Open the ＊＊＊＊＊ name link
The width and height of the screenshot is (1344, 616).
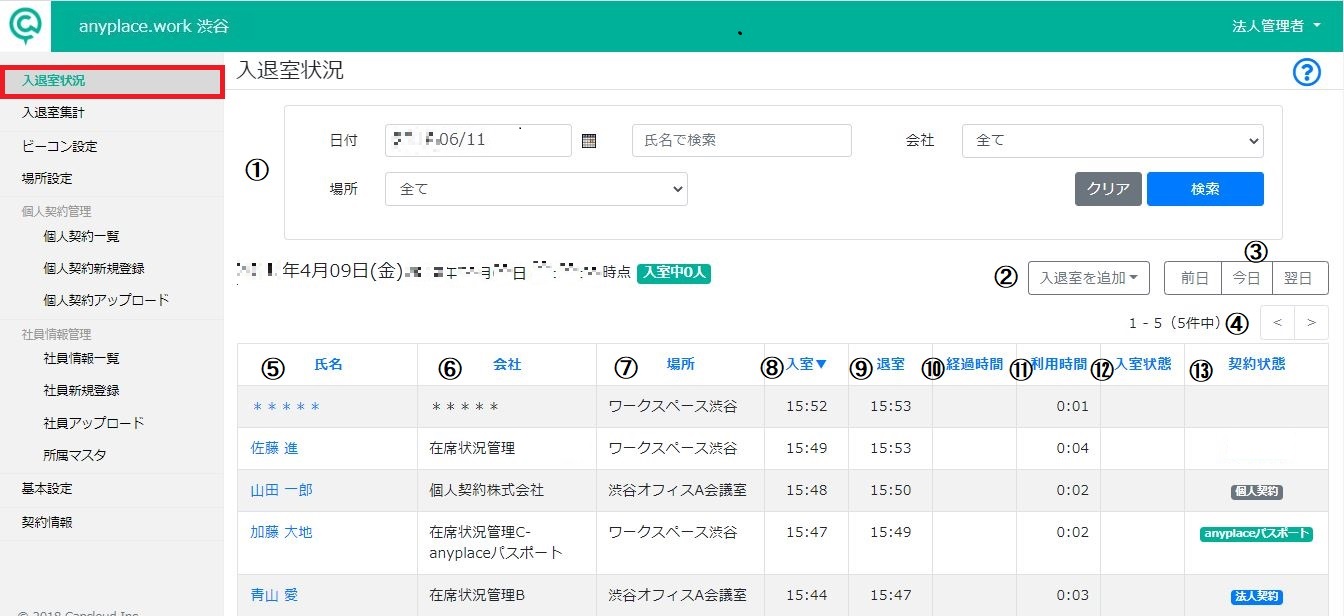click(285, 407)
